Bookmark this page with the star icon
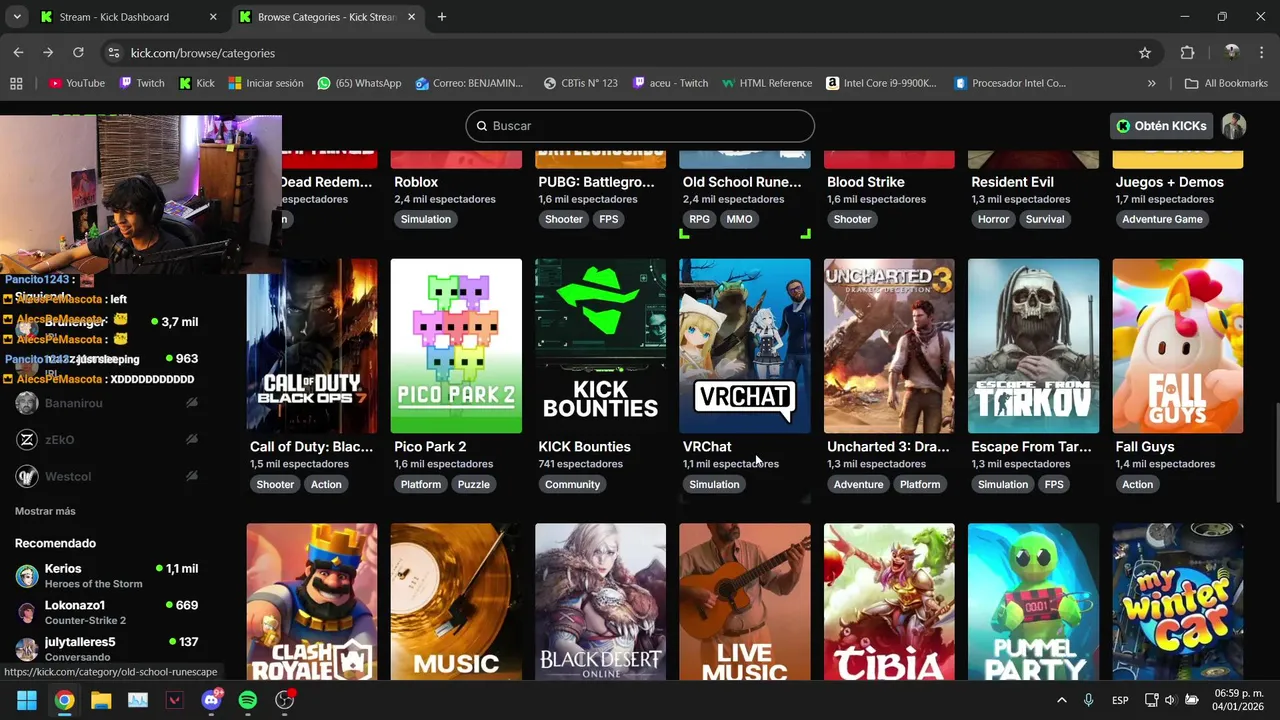Screen dimensions: 1280x720 pyautogui.click(x=1145, y=53)
